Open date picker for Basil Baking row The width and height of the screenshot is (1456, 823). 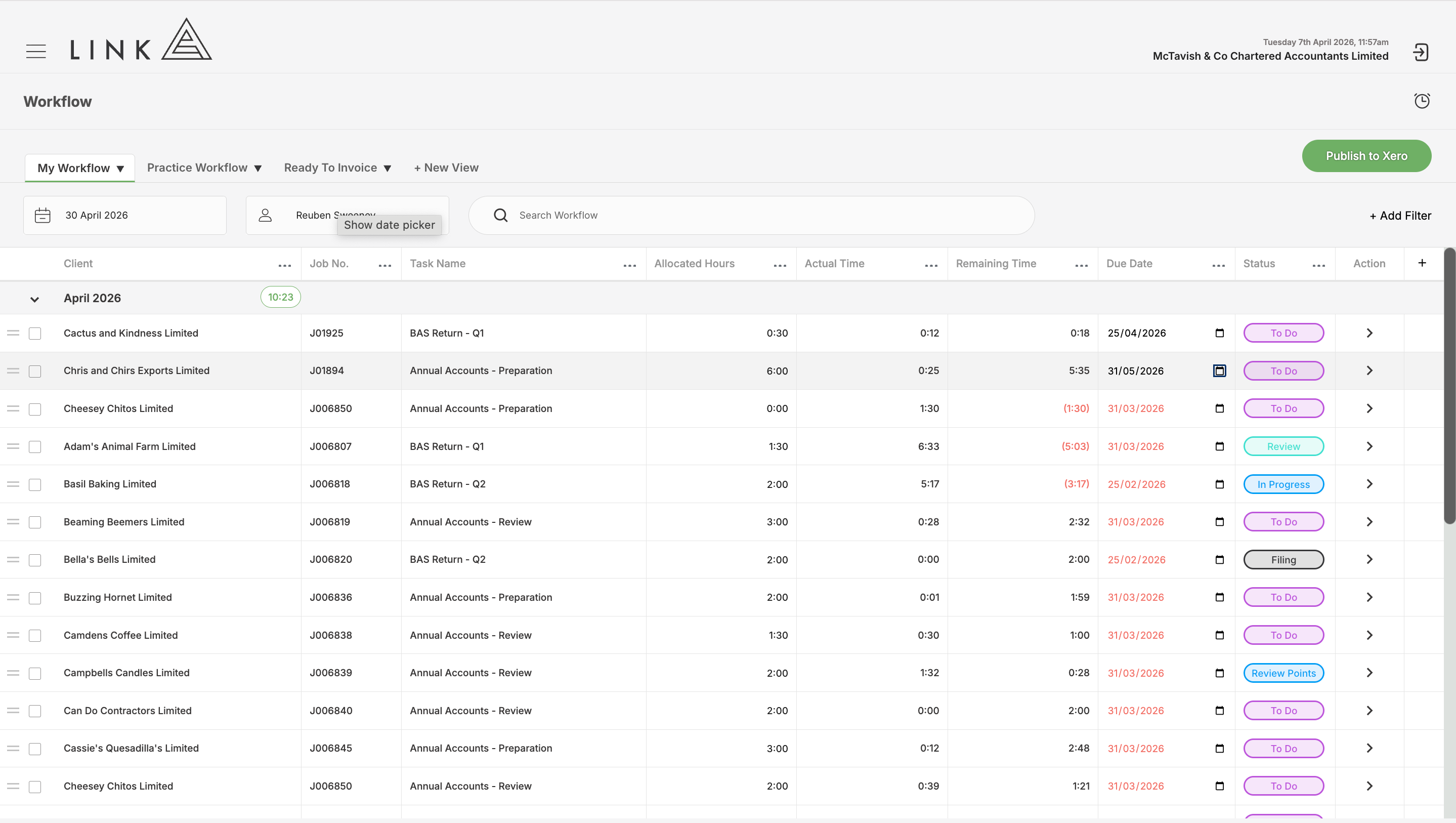pyautogui.click(x=1220, y=484)
